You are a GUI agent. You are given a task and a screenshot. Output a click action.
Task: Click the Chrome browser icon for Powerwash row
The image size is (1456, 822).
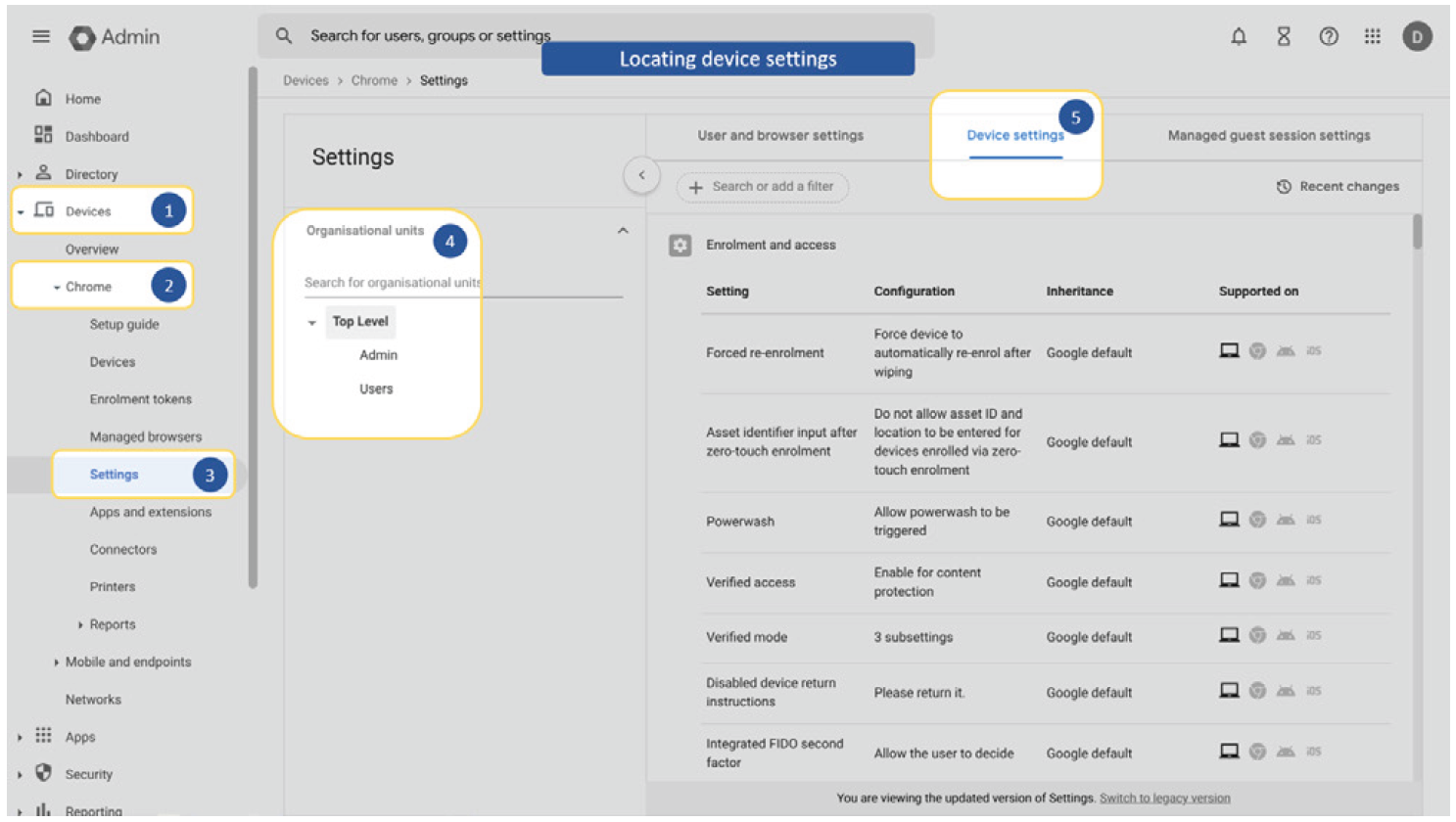pyautogui.click(x=1257, y=520)
